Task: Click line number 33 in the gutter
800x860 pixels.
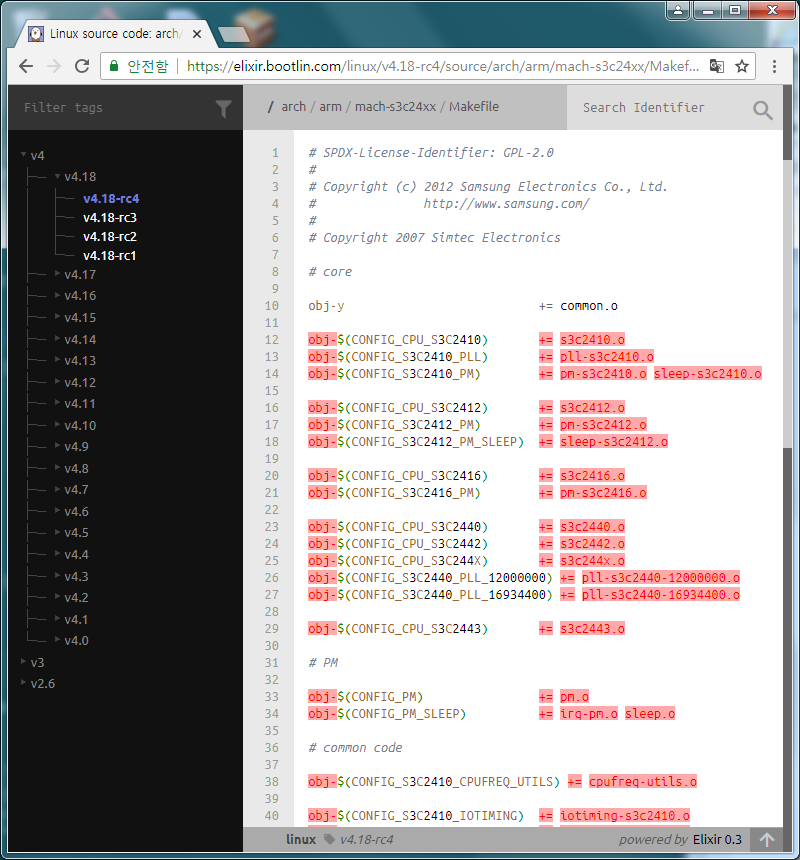Action: [x=272, y=697]
